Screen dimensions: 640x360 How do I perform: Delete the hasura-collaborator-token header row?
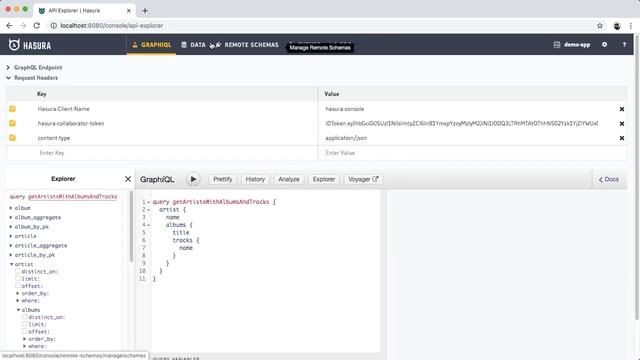click(x=622, y=123)
